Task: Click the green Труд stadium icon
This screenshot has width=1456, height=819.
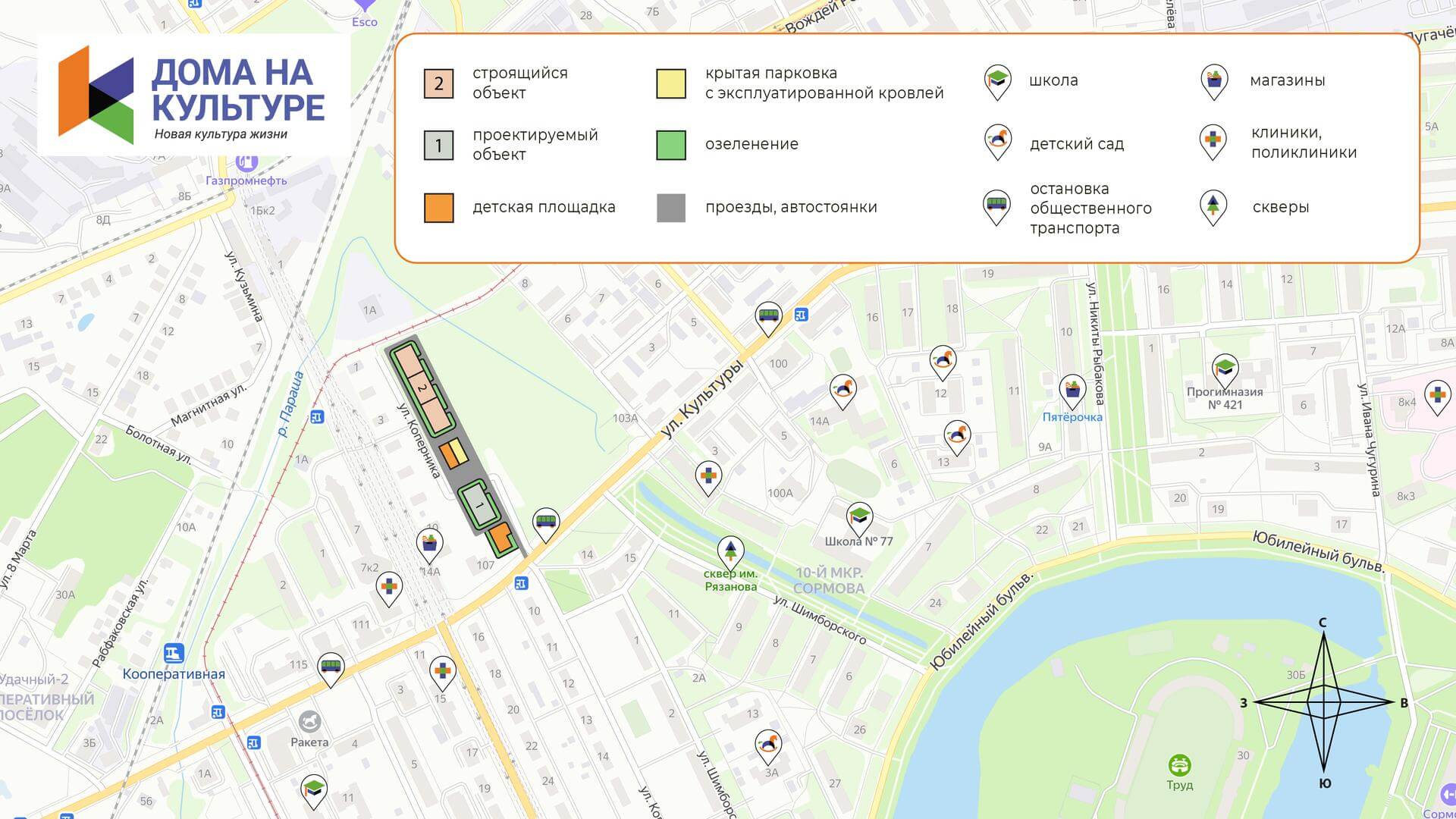Action: coord(1179,765)
